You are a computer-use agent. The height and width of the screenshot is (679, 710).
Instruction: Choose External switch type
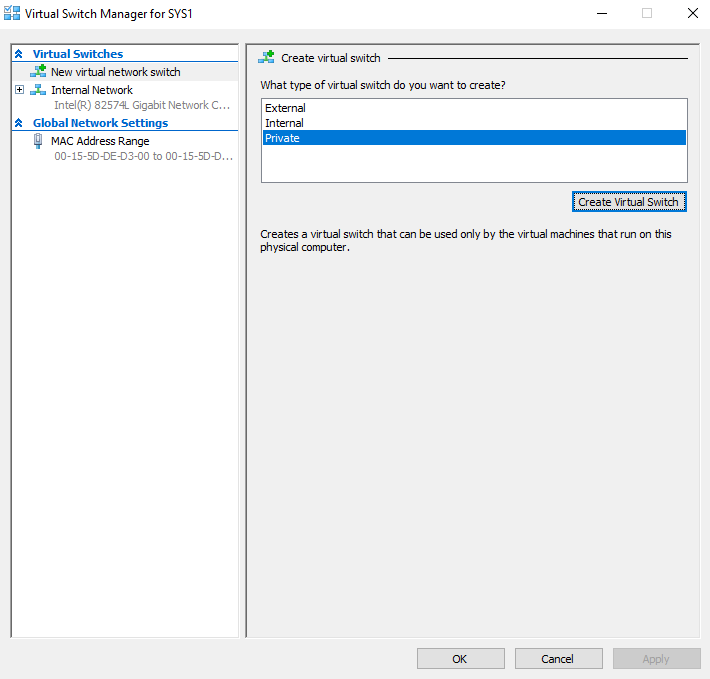(x=474, y=108)
